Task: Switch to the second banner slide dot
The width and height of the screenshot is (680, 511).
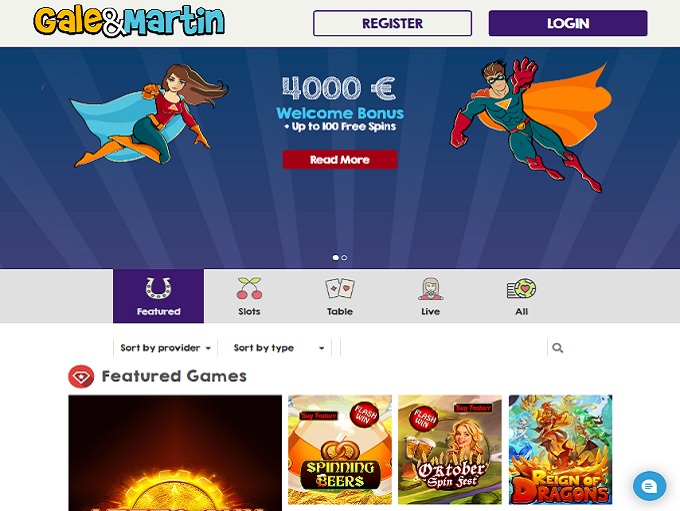Action: coord(344,258)
